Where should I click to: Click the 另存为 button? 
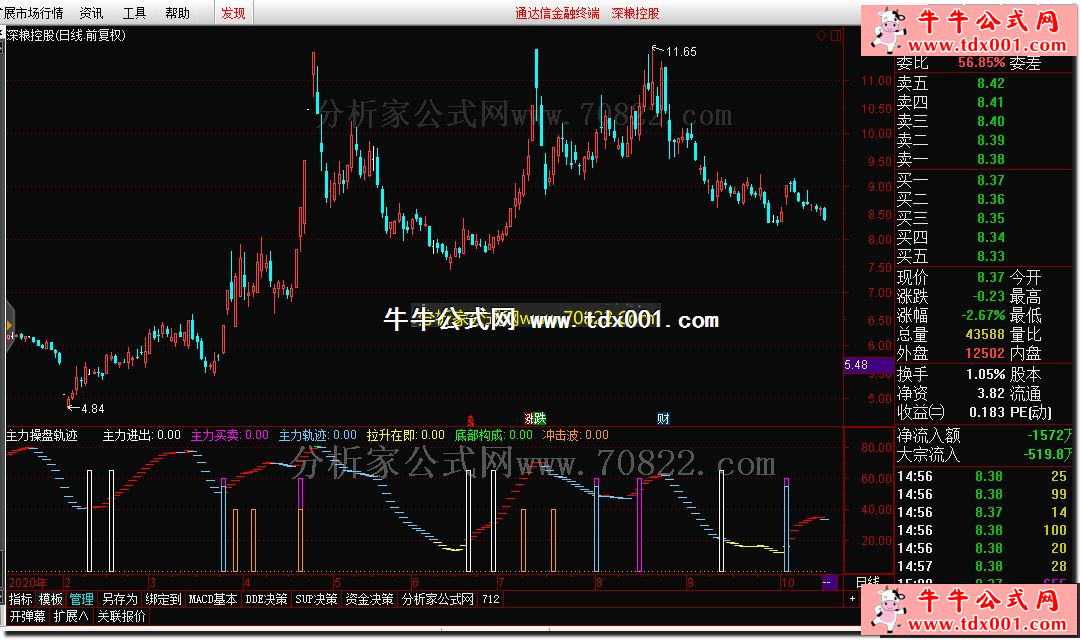click(119, 599)
